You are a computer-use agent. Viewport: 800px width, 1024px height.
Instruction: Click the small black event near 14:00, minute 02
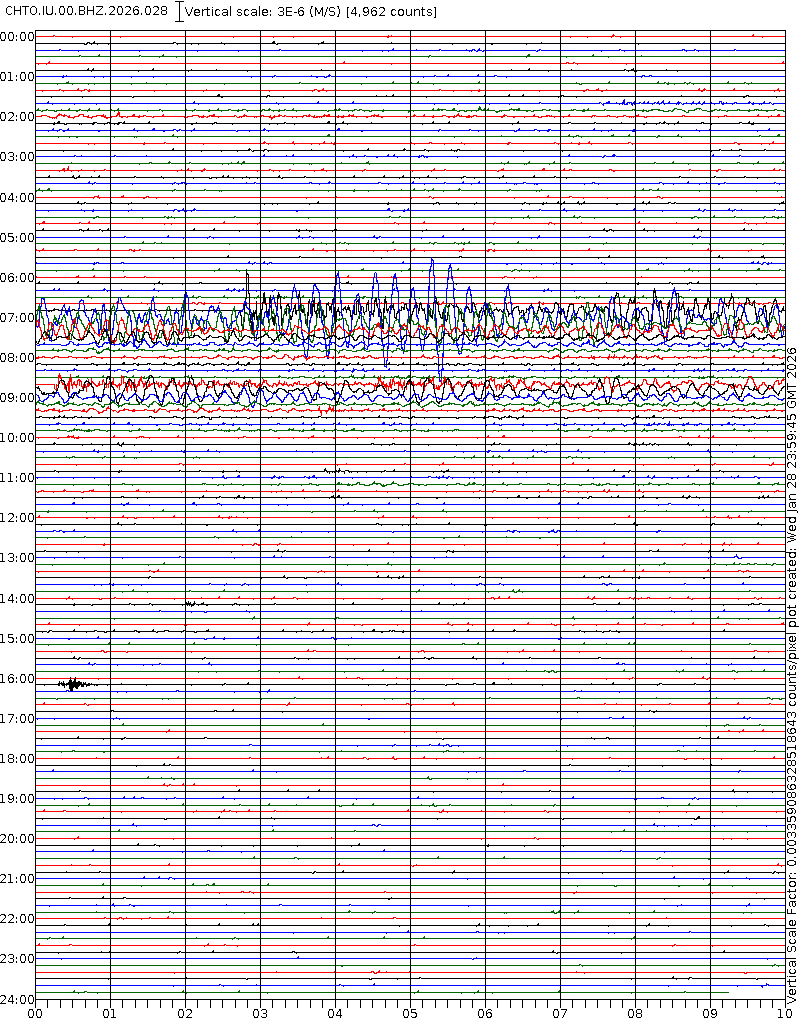(194, 604)
